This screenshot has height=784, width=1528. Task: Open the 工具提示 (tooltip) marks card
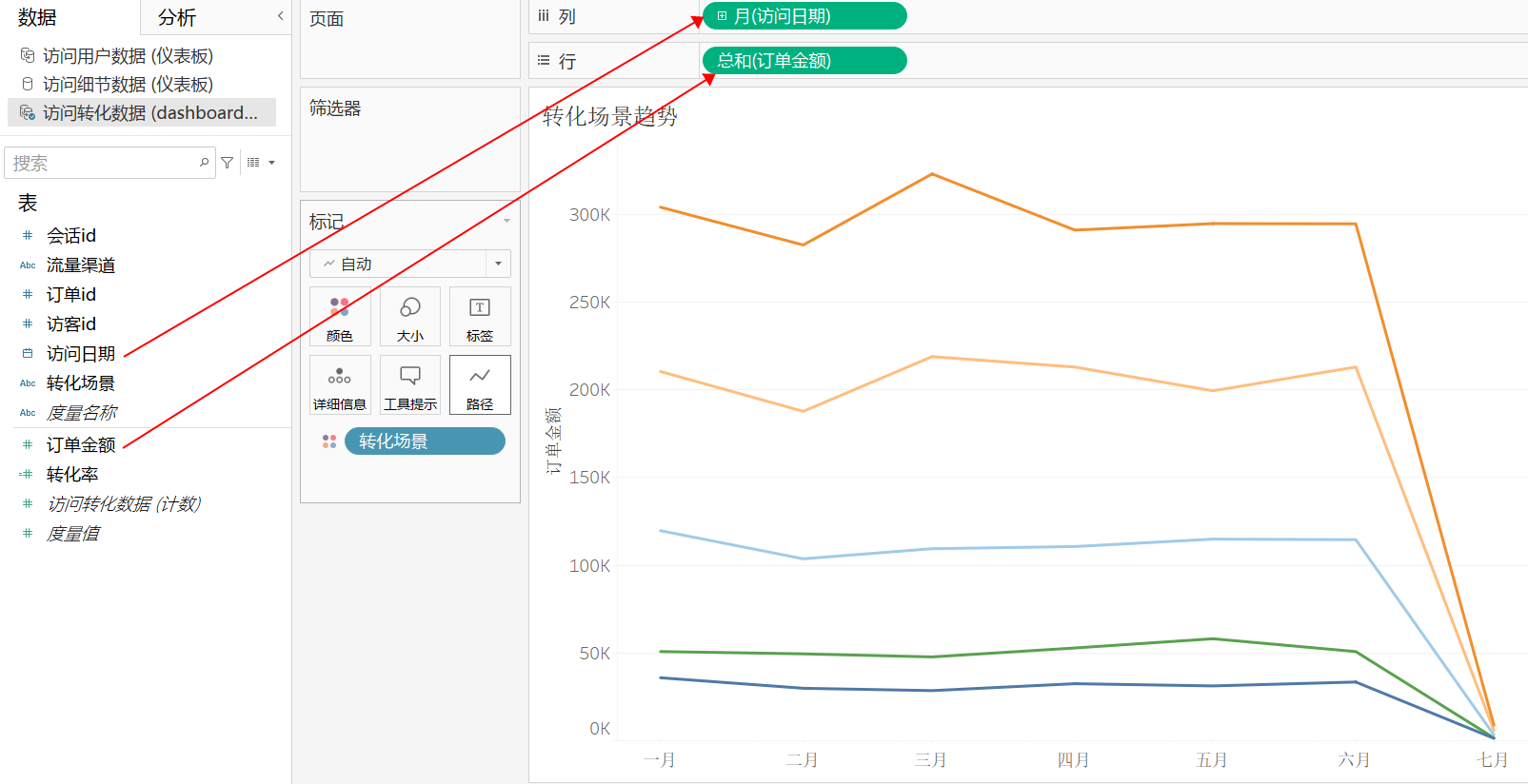click(410, 385)
